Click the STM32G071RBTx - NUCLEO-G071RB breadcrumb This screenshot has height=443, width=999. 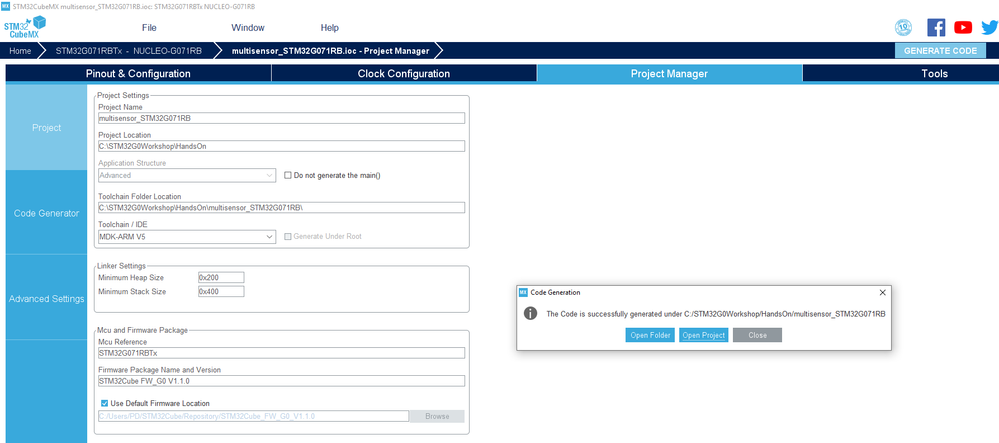coord(129,51)
